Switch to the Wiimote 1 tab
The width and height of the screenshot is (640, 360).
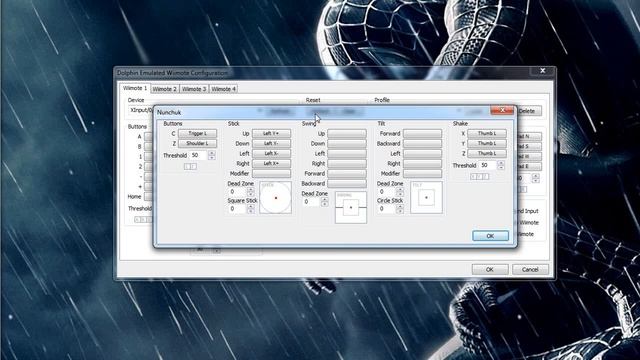pyautogui.click(x=135, y=88)
